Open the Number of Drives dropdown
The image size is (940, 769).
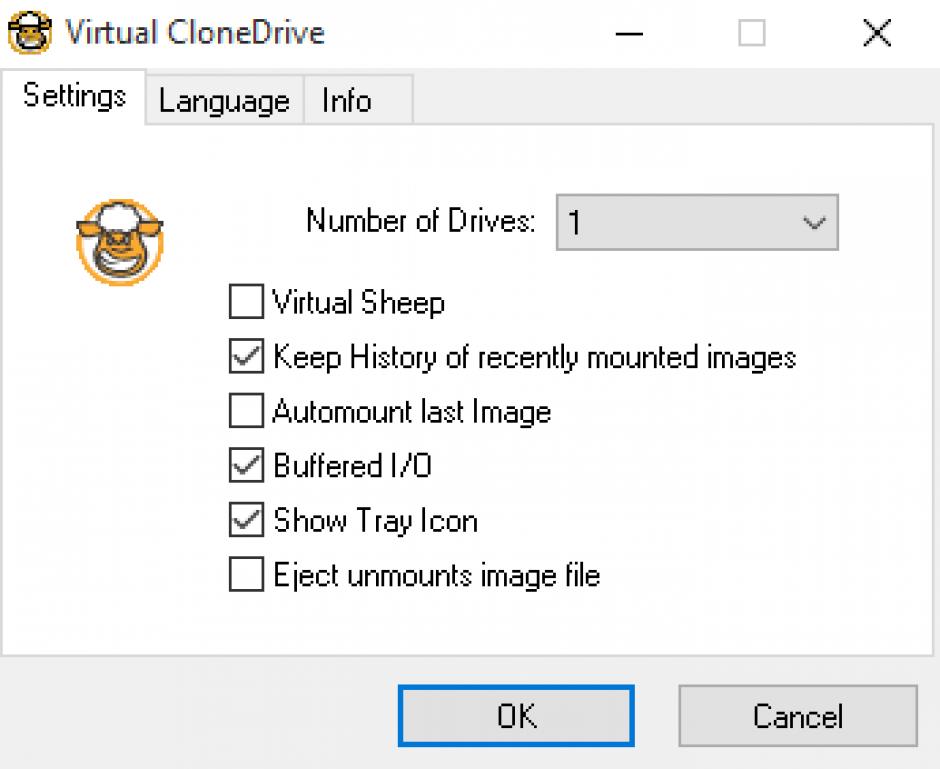(697, 222)
